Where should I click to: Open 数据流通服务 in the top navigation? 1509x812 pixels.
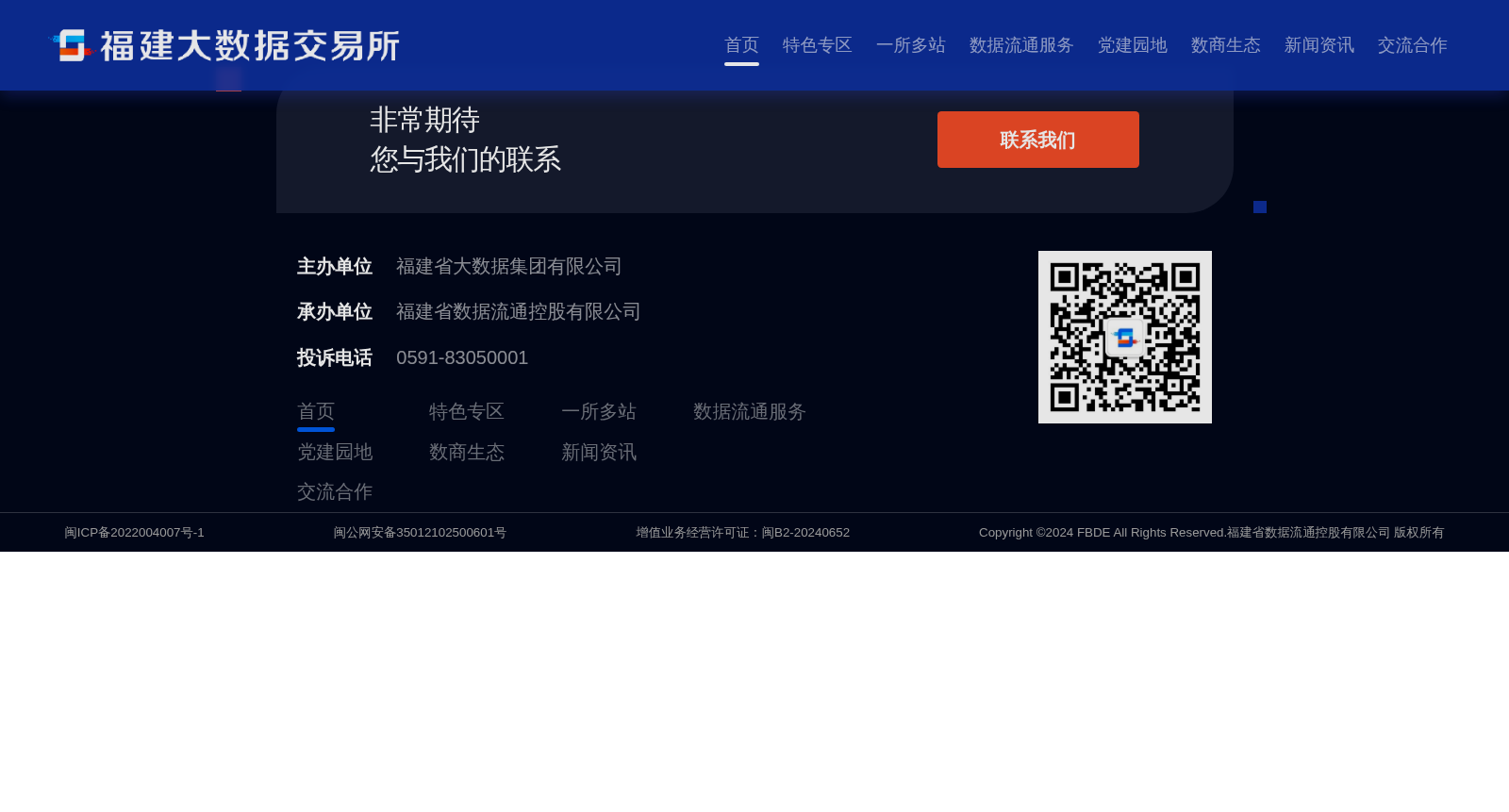pyautogui.click(x=1021, y=45)
